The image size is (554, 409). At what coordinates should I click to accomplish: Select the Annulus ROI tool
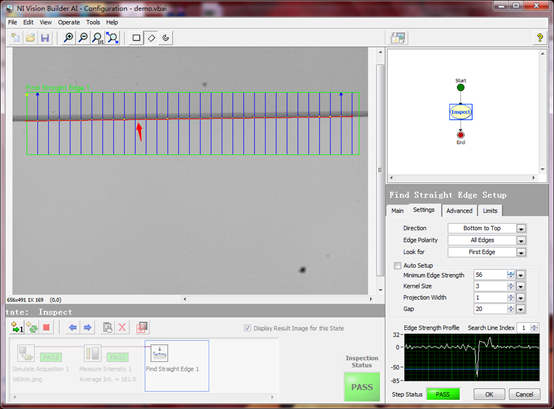166,38
